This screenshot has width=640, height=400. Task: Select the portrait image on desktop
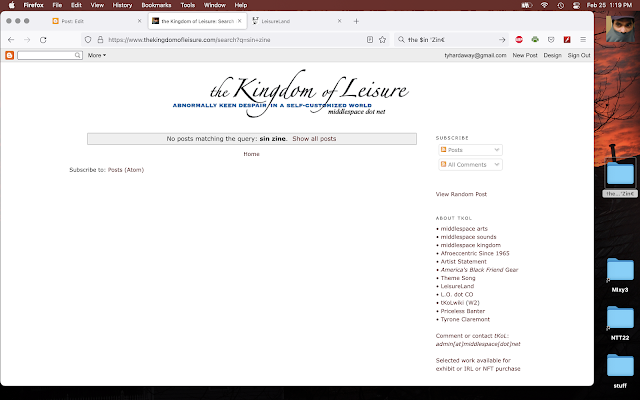pyautogui.click(x=620, y=29)
